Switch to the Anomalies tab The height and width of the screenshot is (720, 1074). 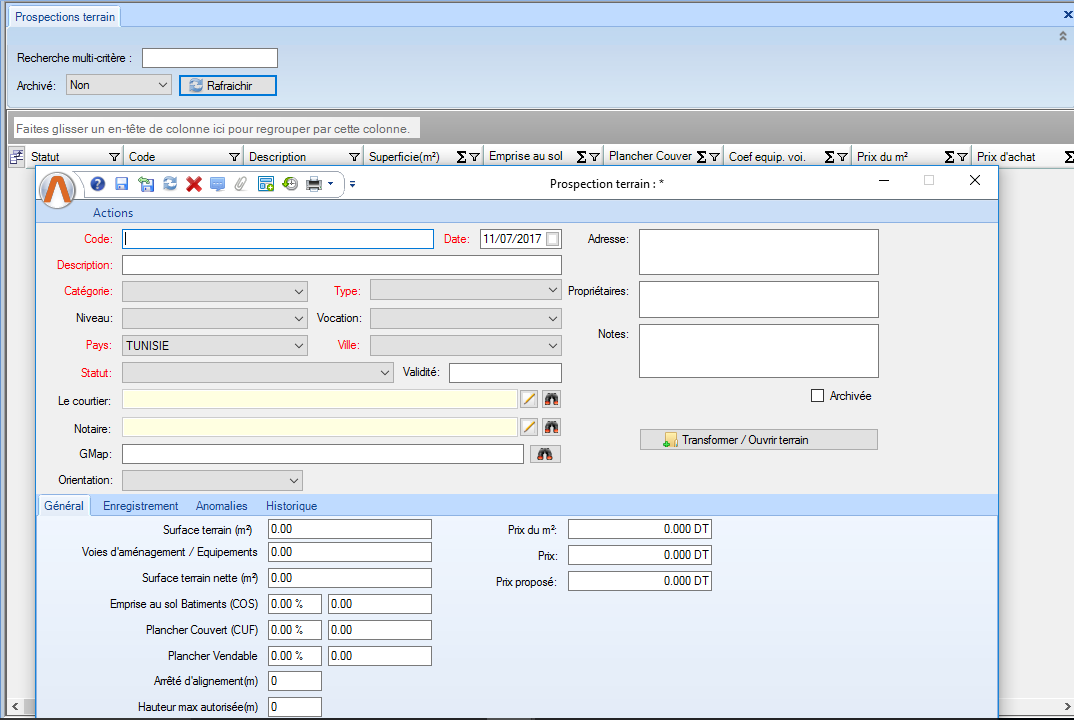pyautogui.click(x=221, y=506)
